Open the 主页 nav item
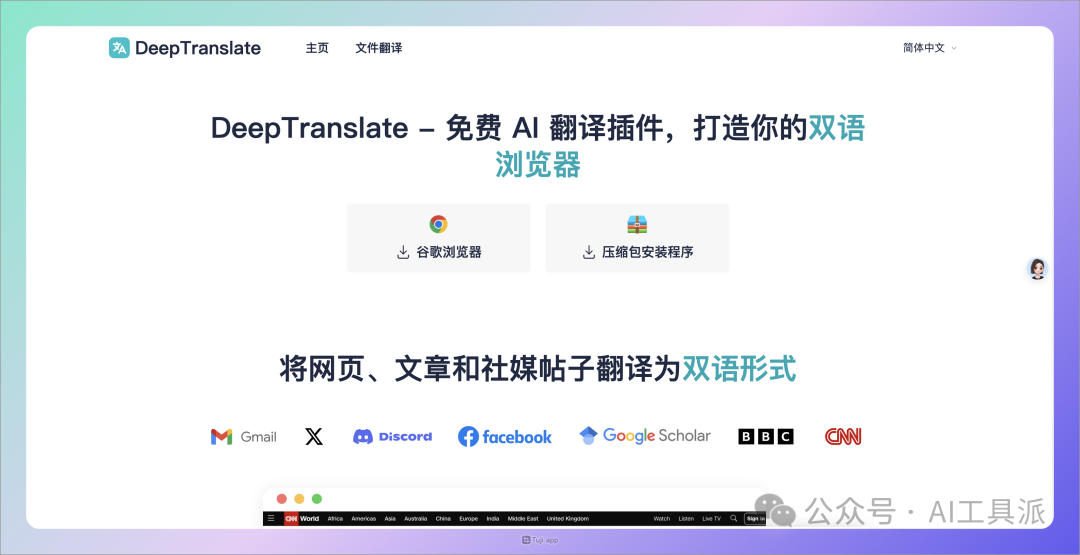 pyautogui.click(x=318, y=48)
